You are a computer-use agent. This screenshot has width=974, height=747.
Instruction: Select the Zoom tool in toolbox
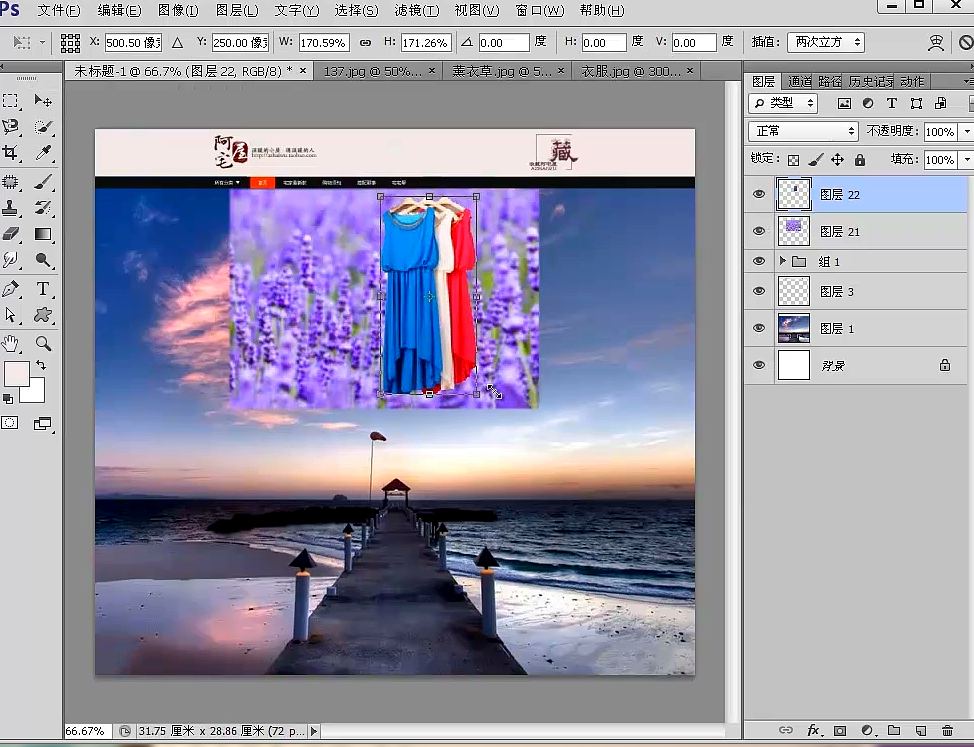click(43, 343)
